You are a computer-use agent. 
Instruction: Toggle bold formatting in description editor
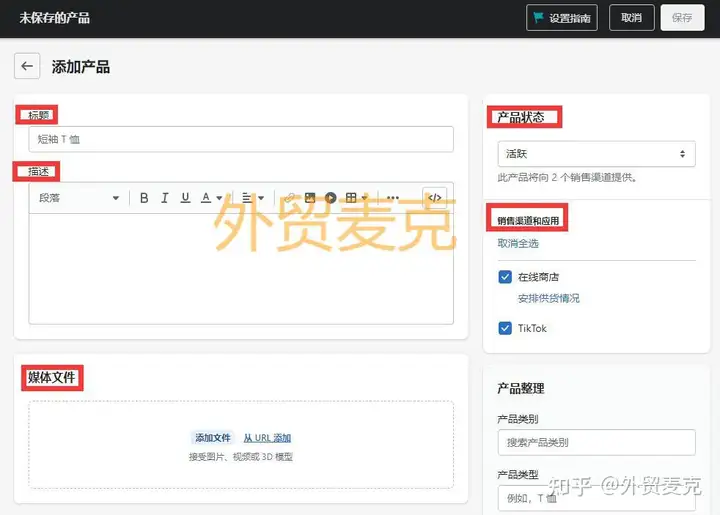[144, 198]
